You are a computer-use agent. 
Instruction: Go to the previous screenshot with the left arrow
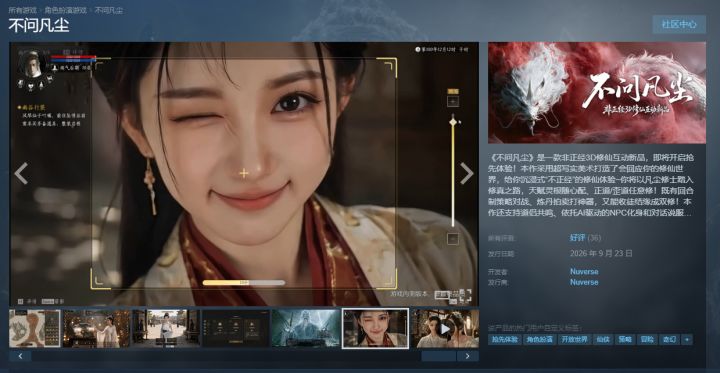pos(21,174)
